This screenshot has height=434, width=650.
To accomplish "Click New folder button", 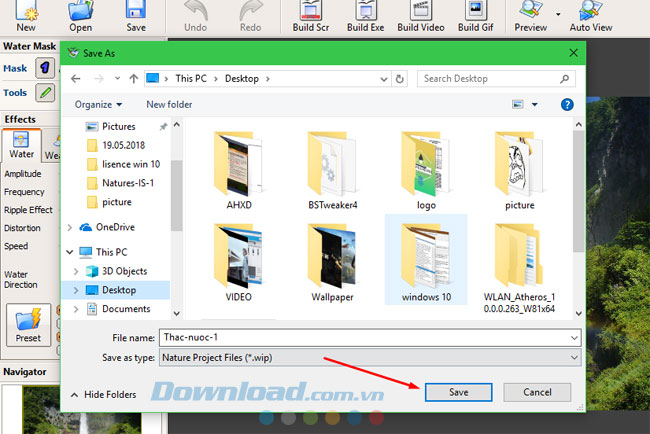I will pyautogui.click(x=169, y=104).
